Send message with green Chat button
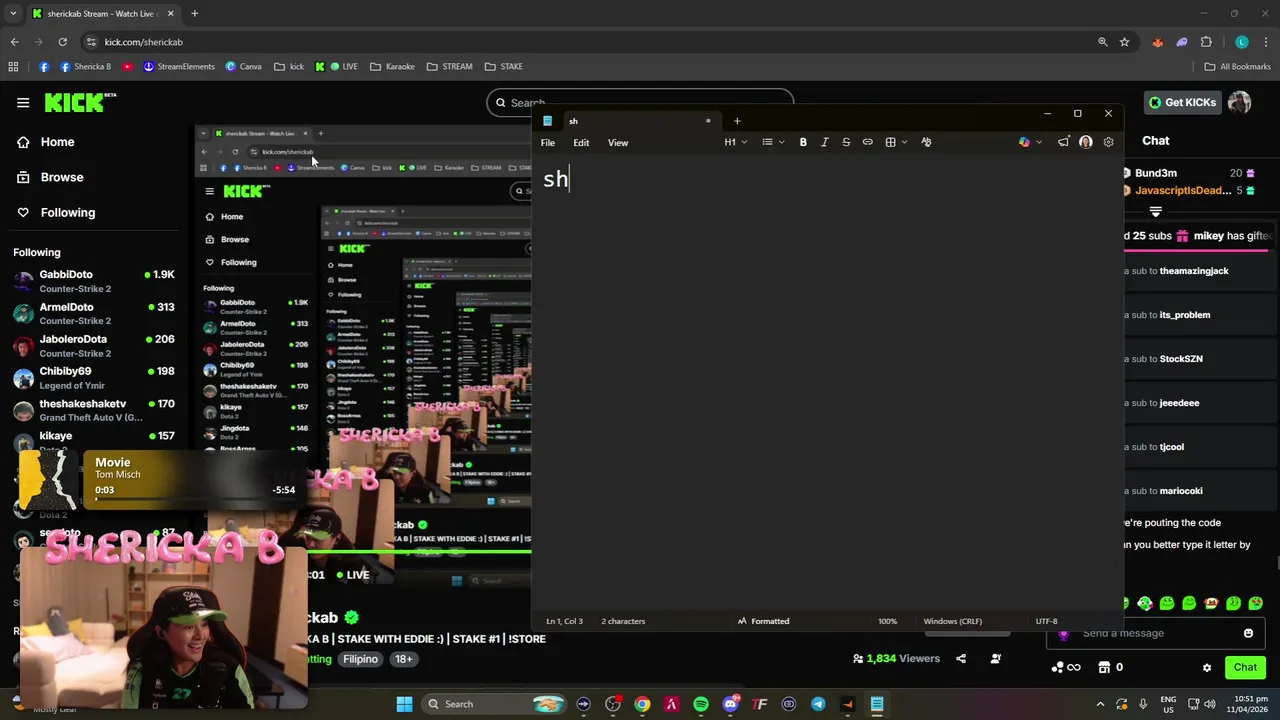Screen dimensions: 1280x720 1245,667
